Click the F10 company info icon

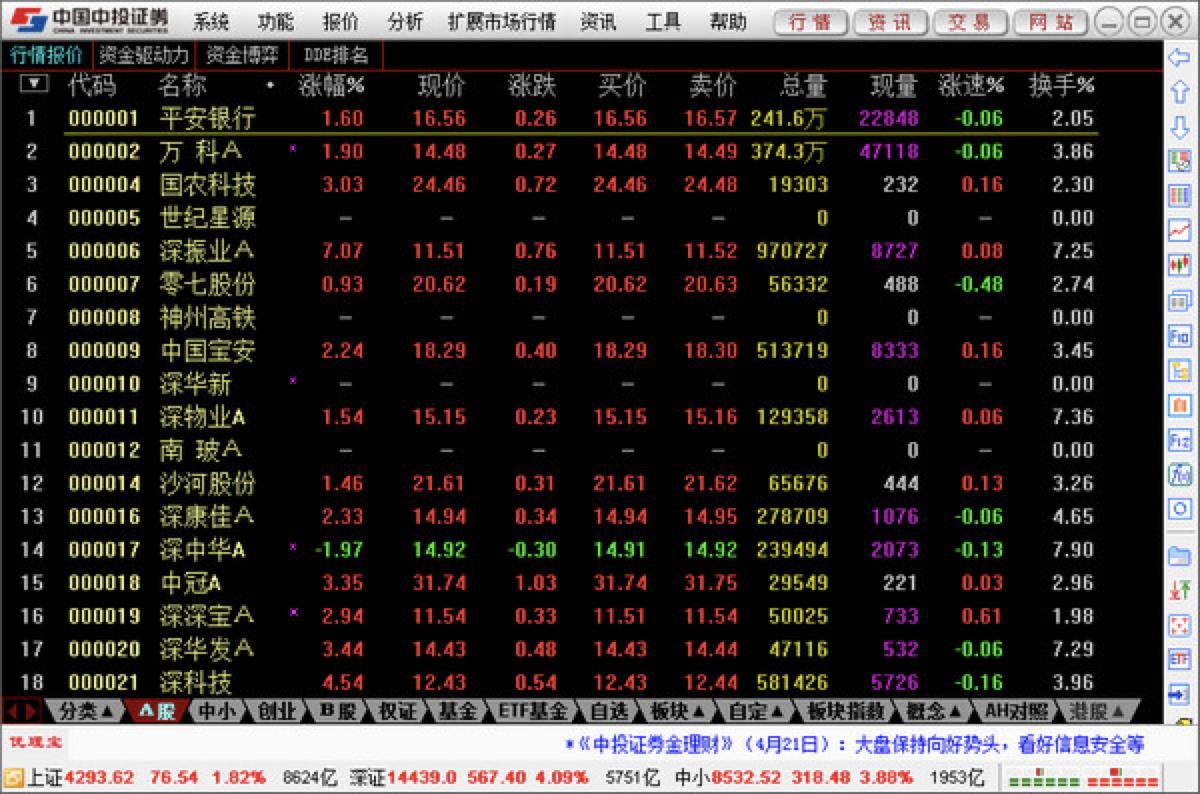tap(1180, 336)
